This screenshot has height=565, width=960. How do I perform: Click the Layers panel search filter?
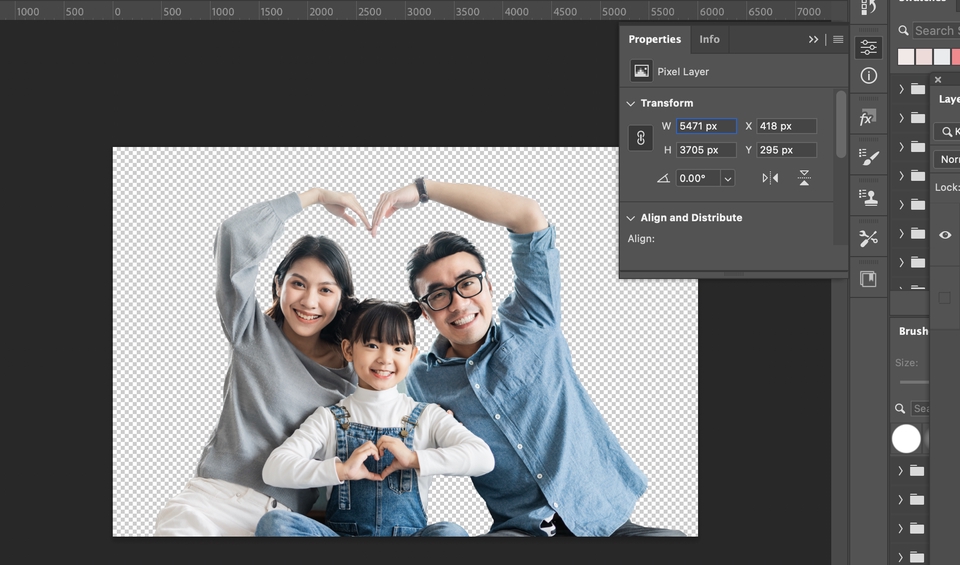(947, 131)
